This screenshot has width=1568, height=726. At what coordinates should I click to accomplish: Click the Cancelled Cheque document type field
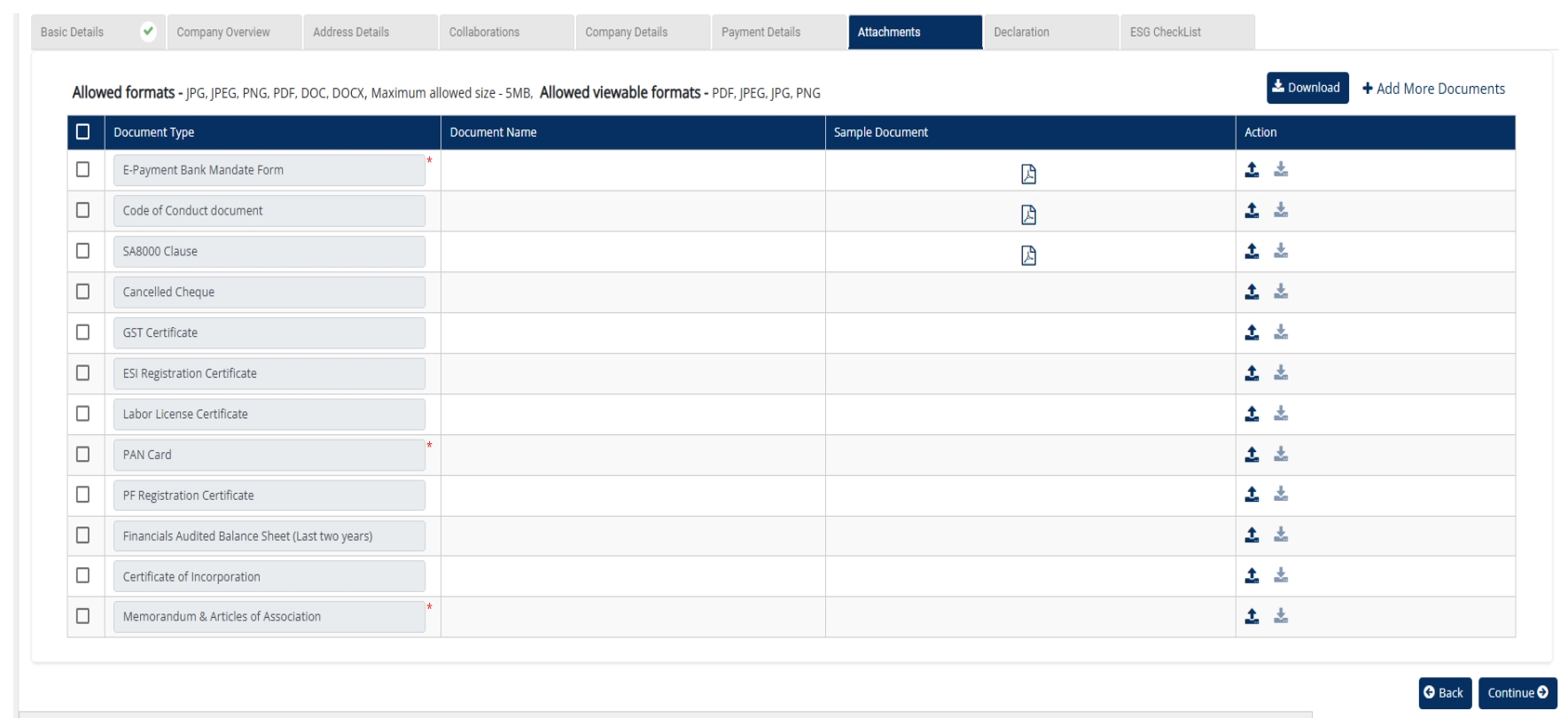269,292
